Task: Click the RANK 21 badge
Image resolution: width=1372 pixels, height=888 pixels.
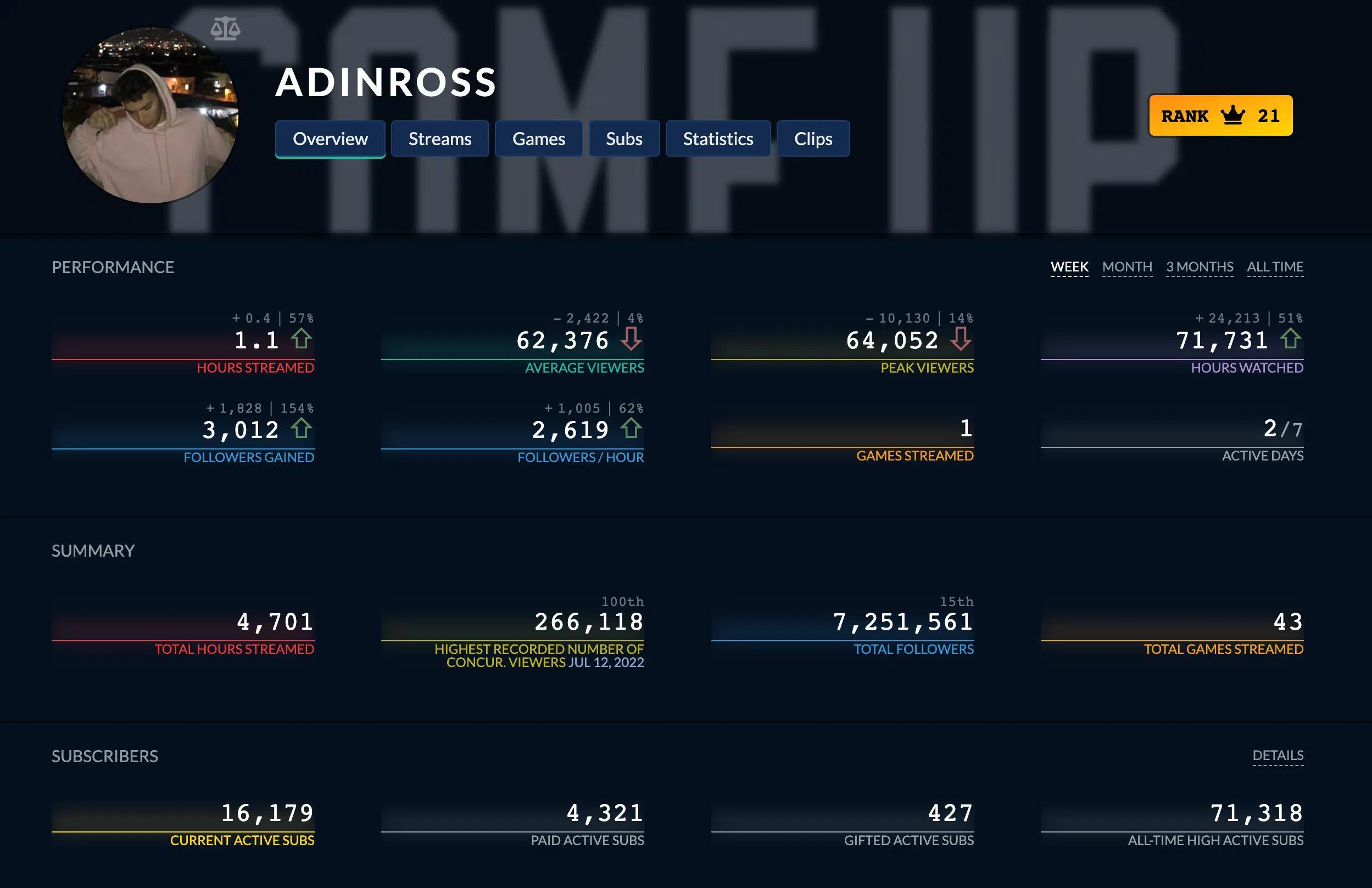Action: pyautogui.click(x=1220, y=116)
